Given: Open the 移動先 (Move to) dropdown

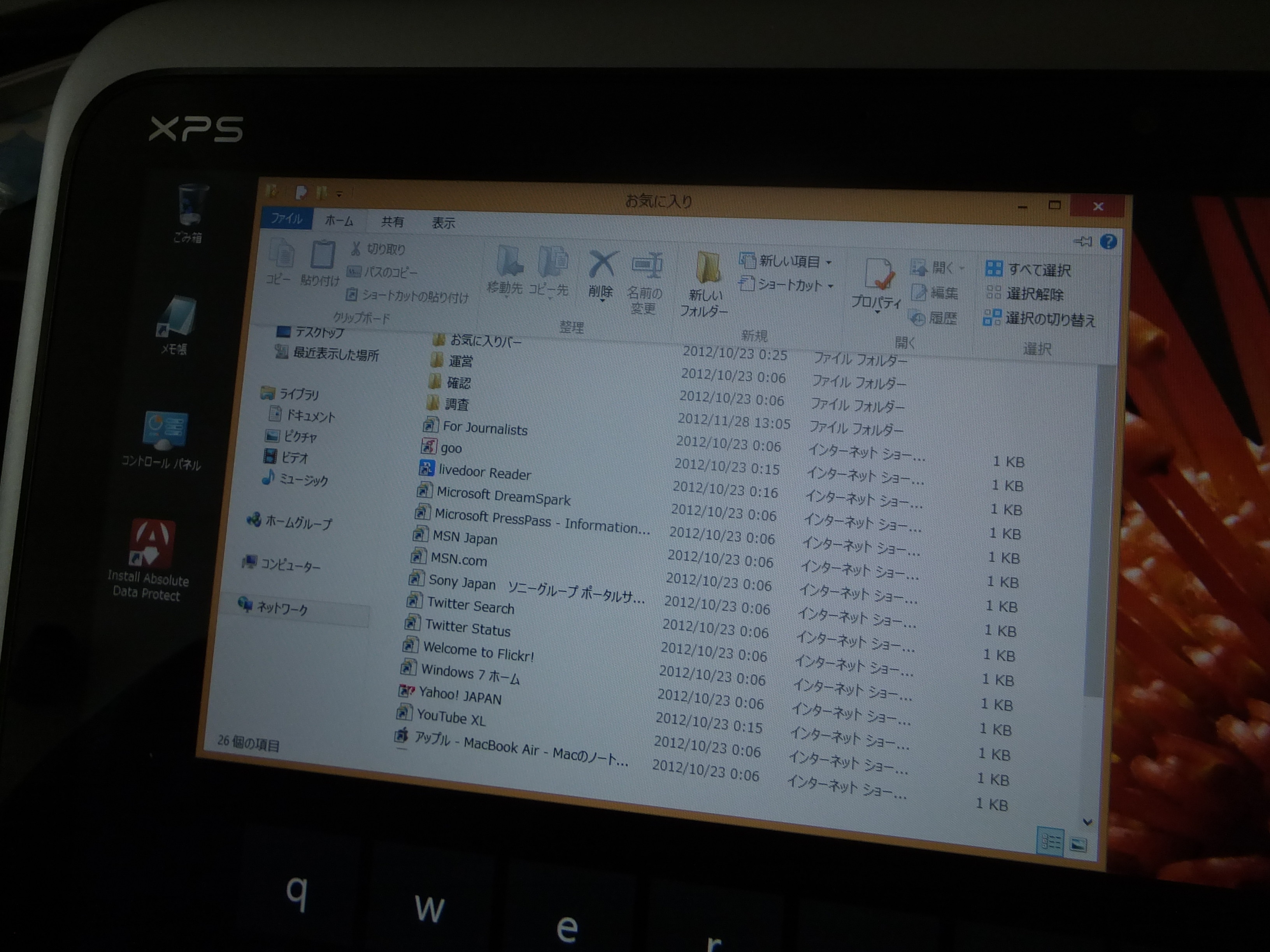Looking at the screenshot, I should [505, 271].
